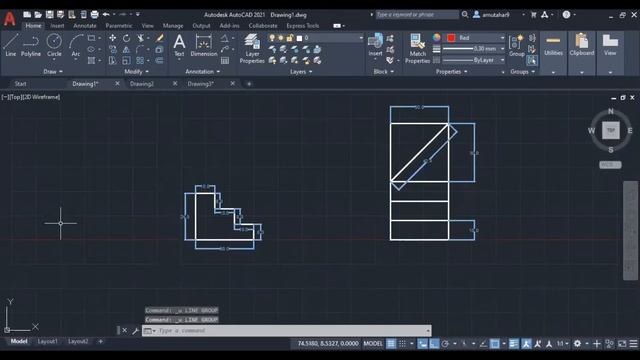This screenshot has height=360, width=640.
Task: Click the Plot print icon
Action: click(x=94, y=15)
